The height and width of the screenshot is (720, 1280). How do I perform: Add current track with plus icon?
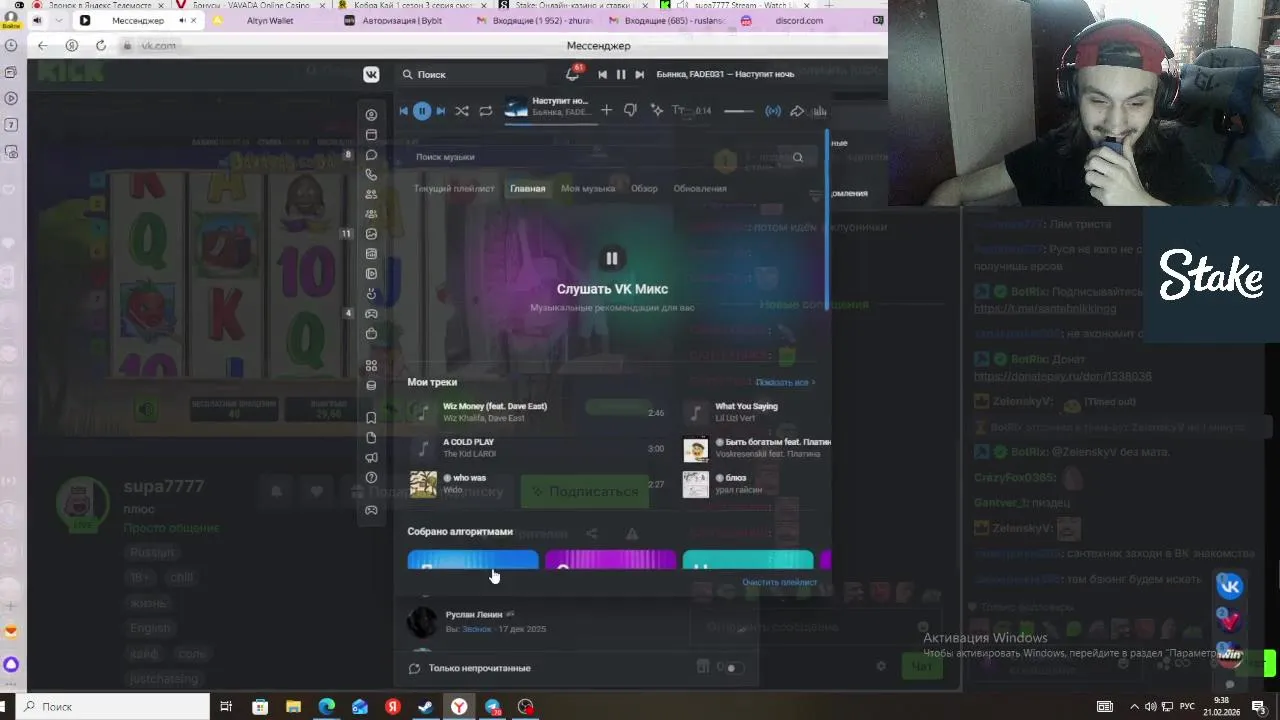606,110
